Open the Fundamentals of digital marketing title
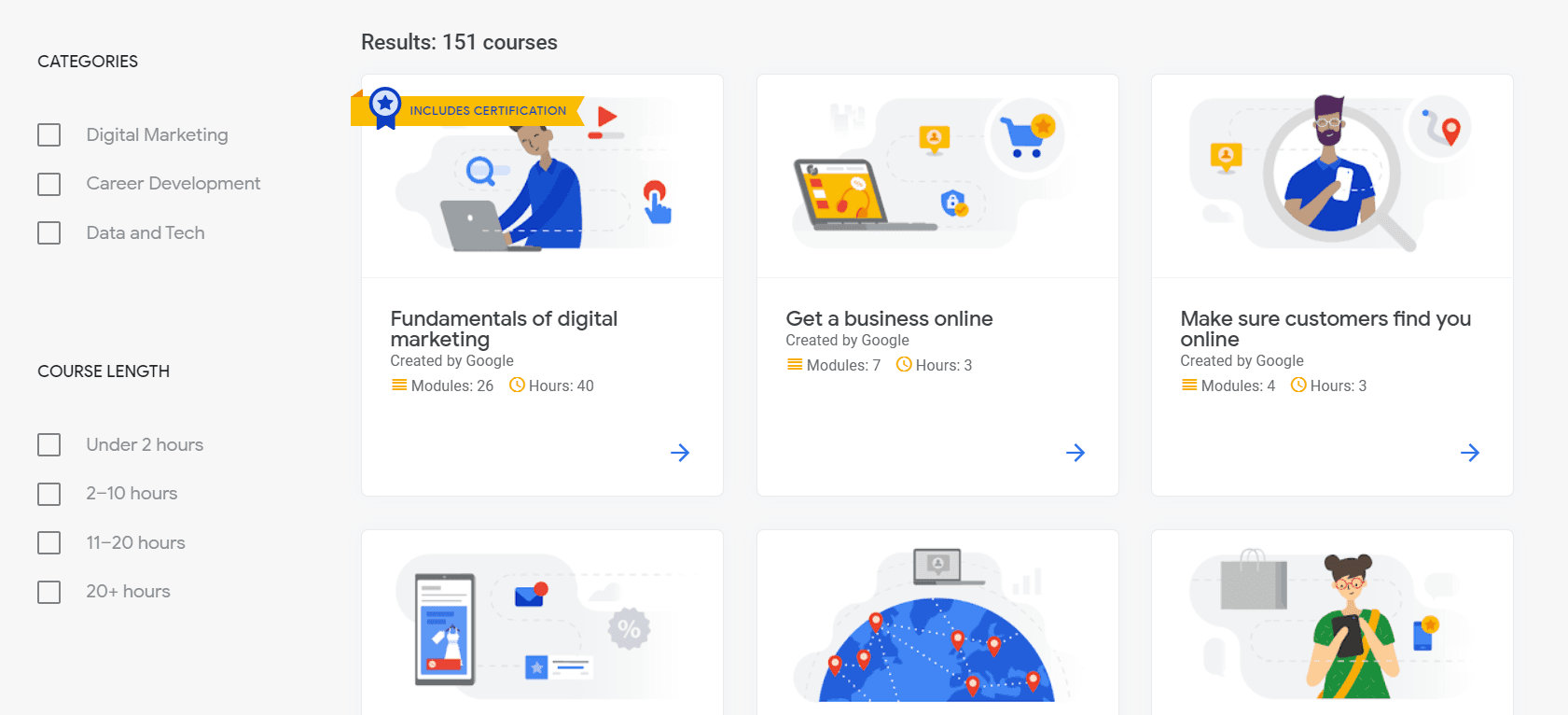 504,329
